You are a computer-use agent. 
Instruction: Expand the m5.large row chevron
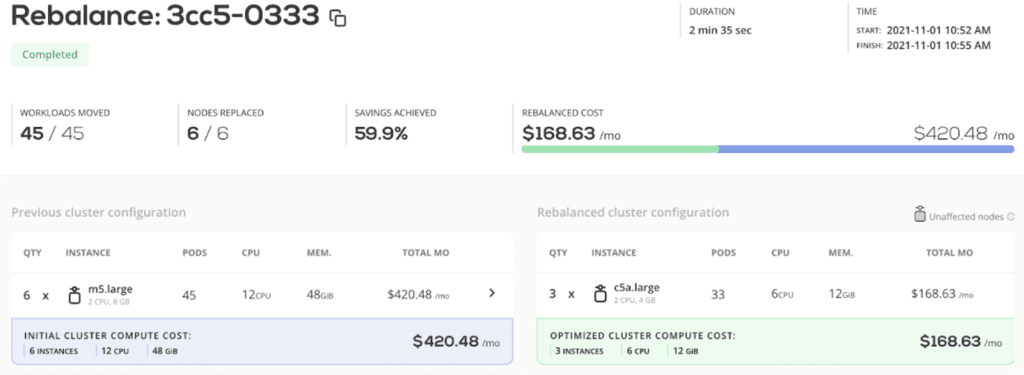492,293
